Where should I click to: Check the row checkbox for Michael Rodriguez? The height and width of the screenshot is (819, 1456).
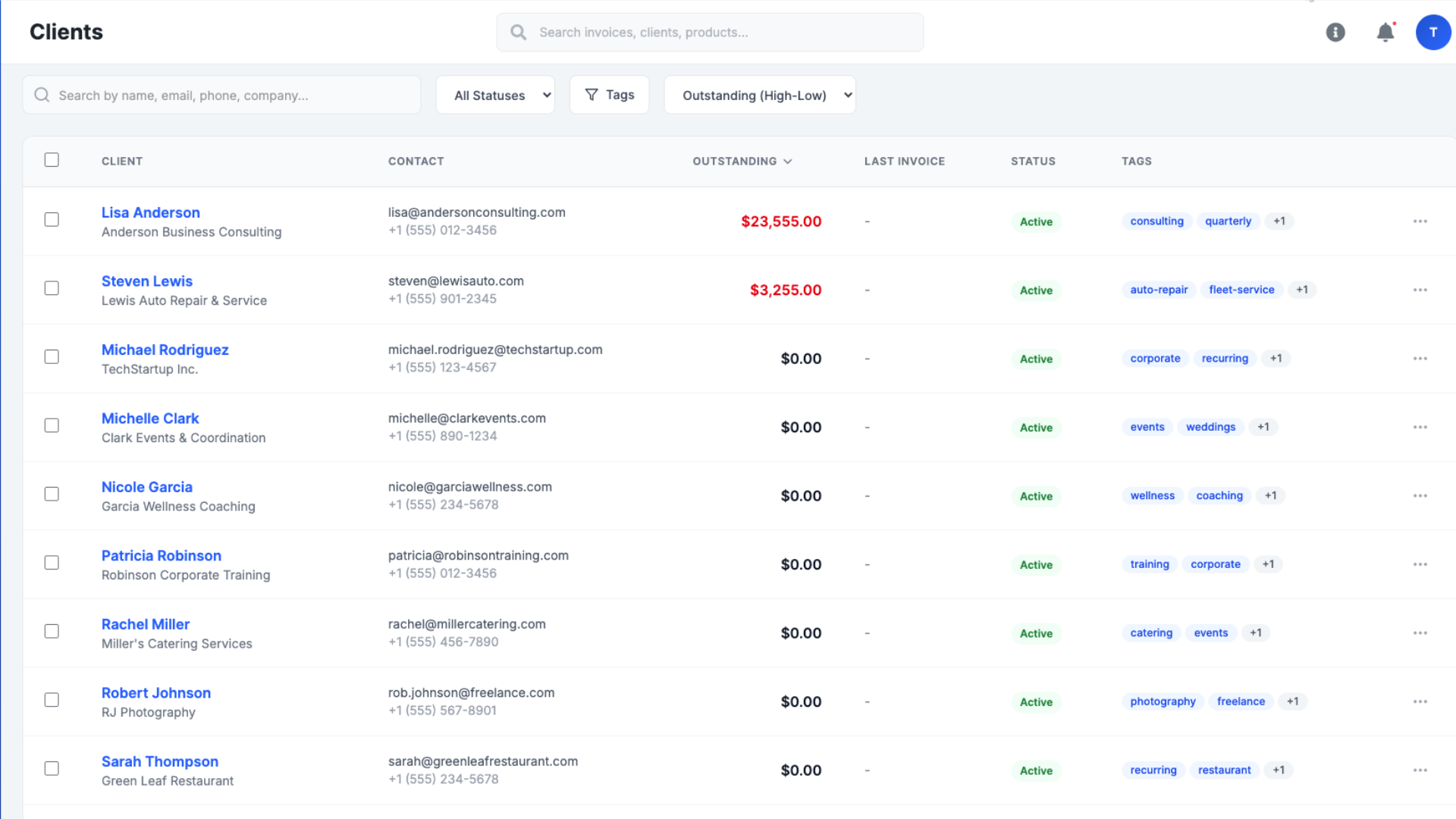pos(52,356)
